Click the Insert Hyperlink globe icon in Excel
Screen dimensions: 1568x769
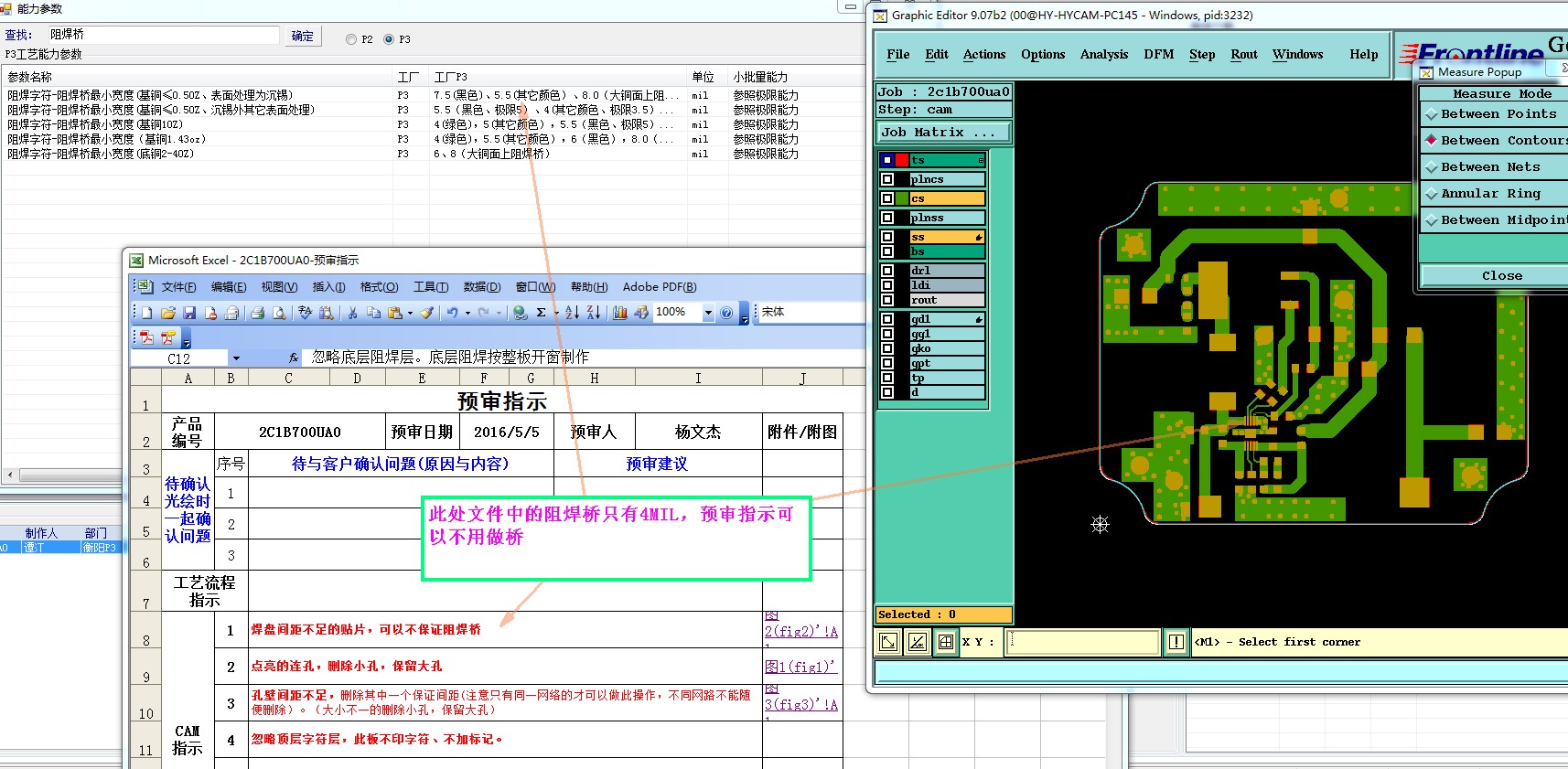coord(520,313)
